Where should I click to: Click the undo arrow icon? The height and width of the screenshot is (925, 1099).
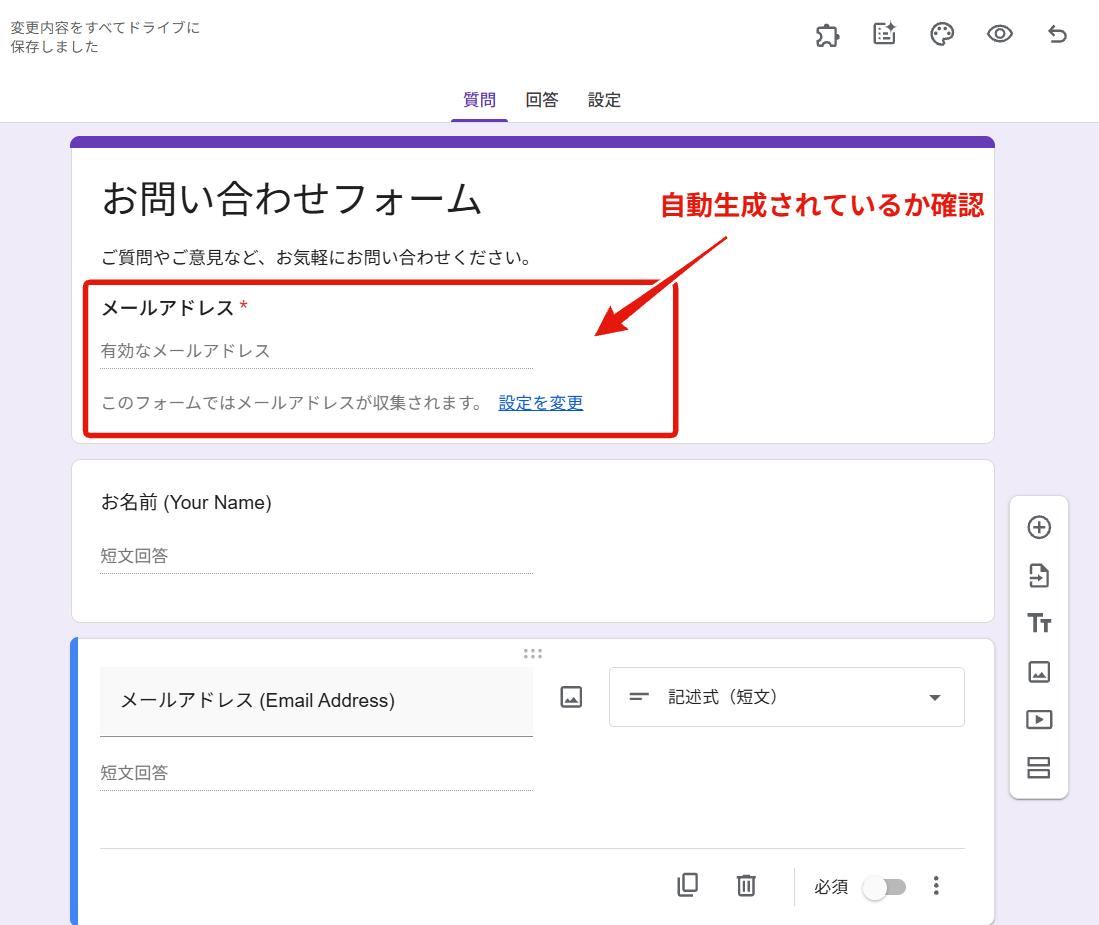(1057, 34)
